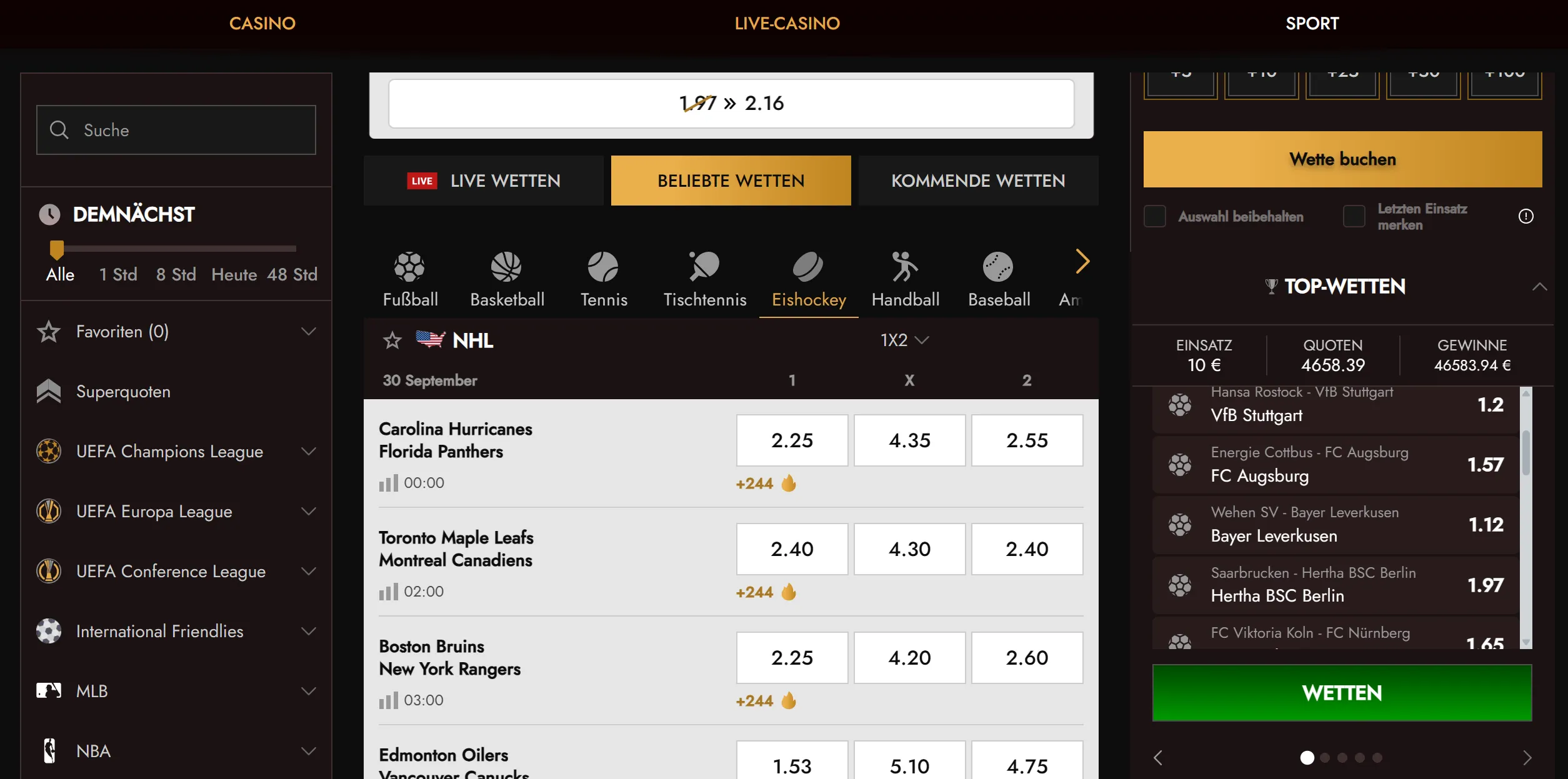Favorite the NHL league star
The width and height of the screenshot is (1568, 779).
click(x=392, y=340)
